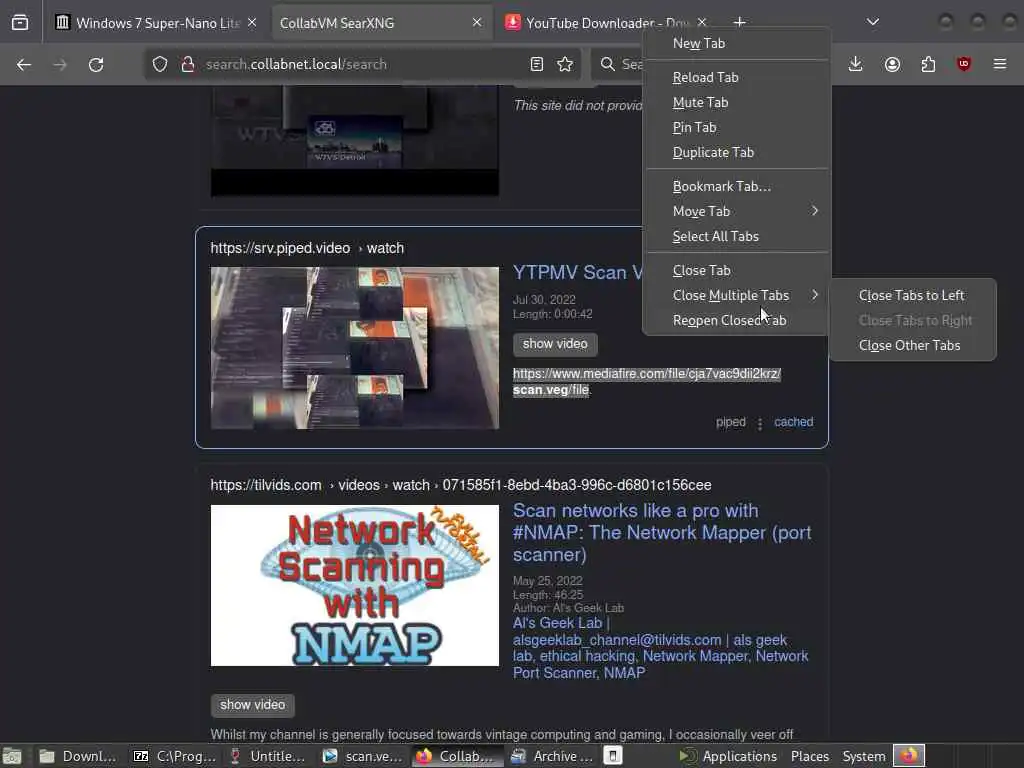Open the Firefox account icon
This screenshot has height=768, width=1024.
pos(892,64)
